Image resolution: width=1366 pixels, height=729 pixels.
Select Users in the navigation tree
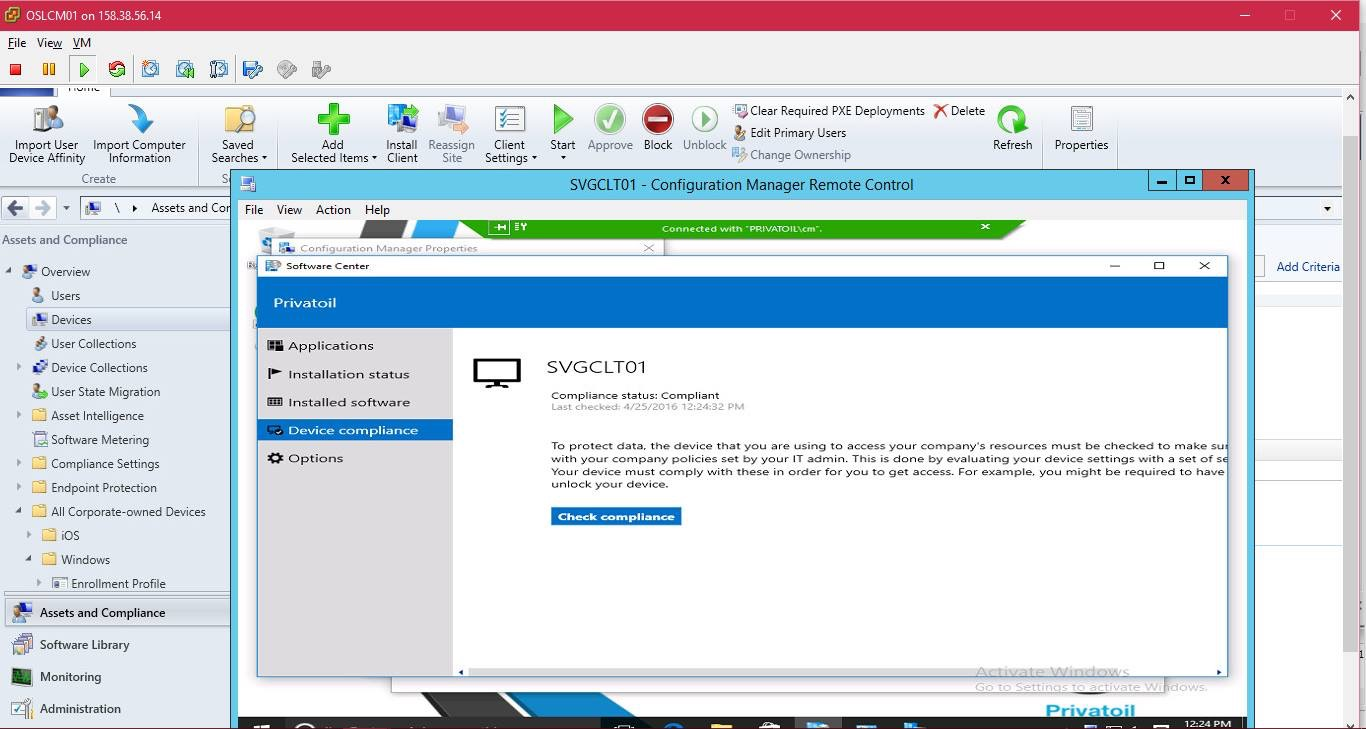[65, 296]
